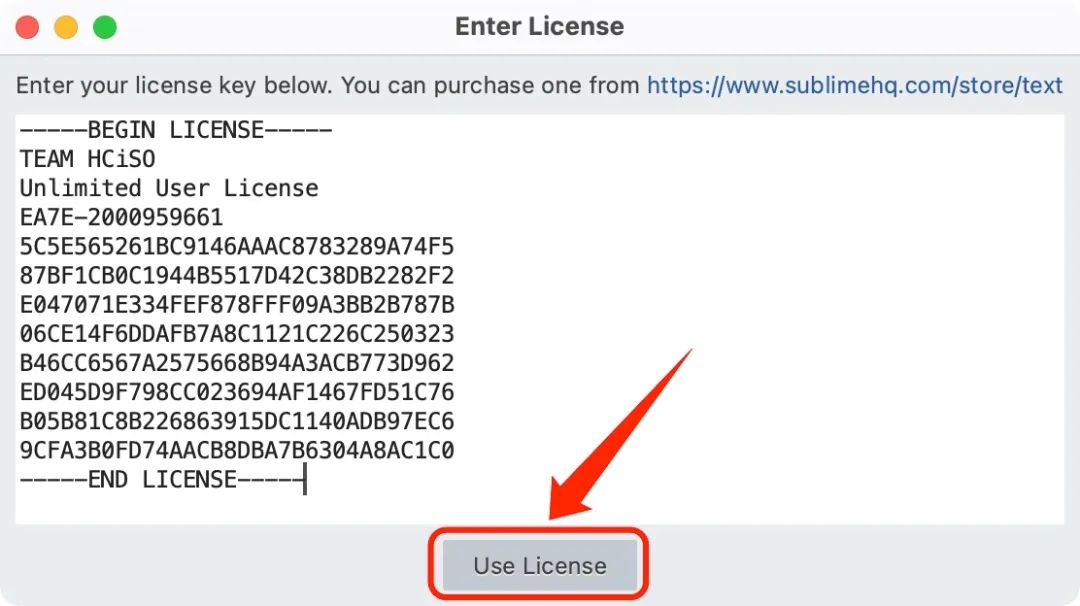This screenshot has height=606, width=1080.
Task: Click empty space below END LICENSE line
Action: point(539,508)
